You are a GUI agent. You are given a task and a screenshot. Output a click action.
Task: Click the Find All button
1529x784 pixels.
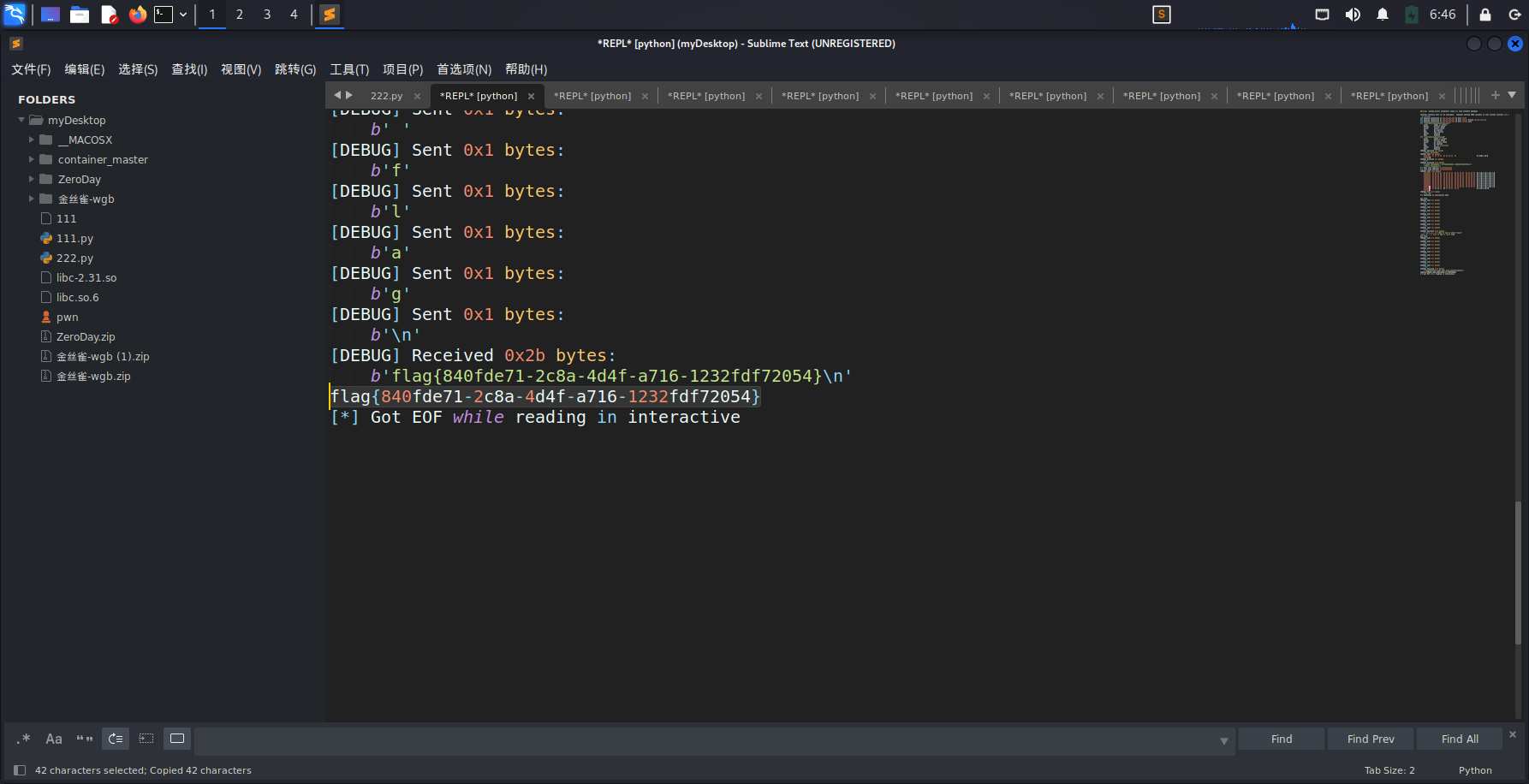click(x=1460, y=739)
